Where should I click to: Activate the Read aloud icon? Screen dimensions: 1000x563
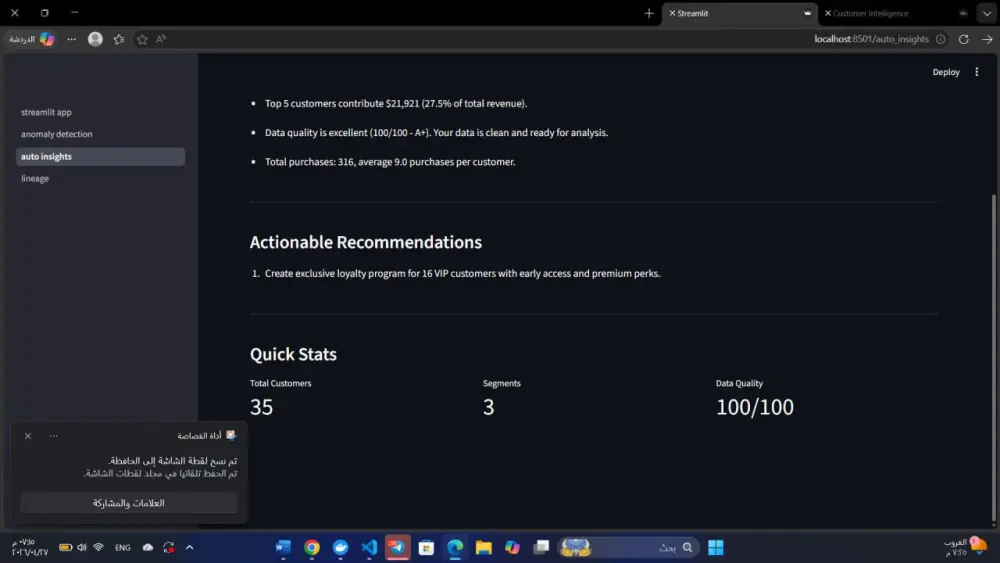pyautogui.click(x=161, y=39)
